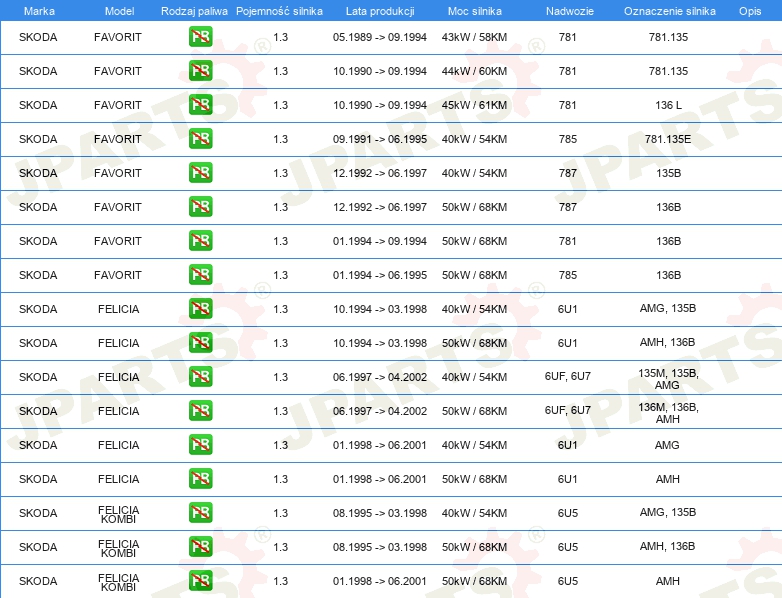Click fuel icon in Felicia Kombi 40kW / 54KM row
The height and width of the screenshot is (598, 782).
point(200,512)
